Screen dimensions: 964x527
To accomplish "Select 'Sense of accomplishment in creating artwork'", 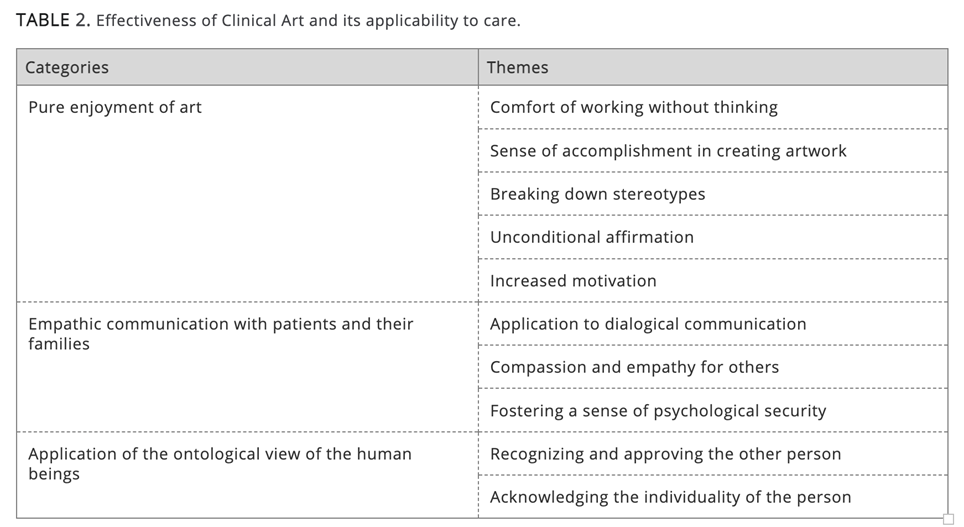I will (668, 151).
